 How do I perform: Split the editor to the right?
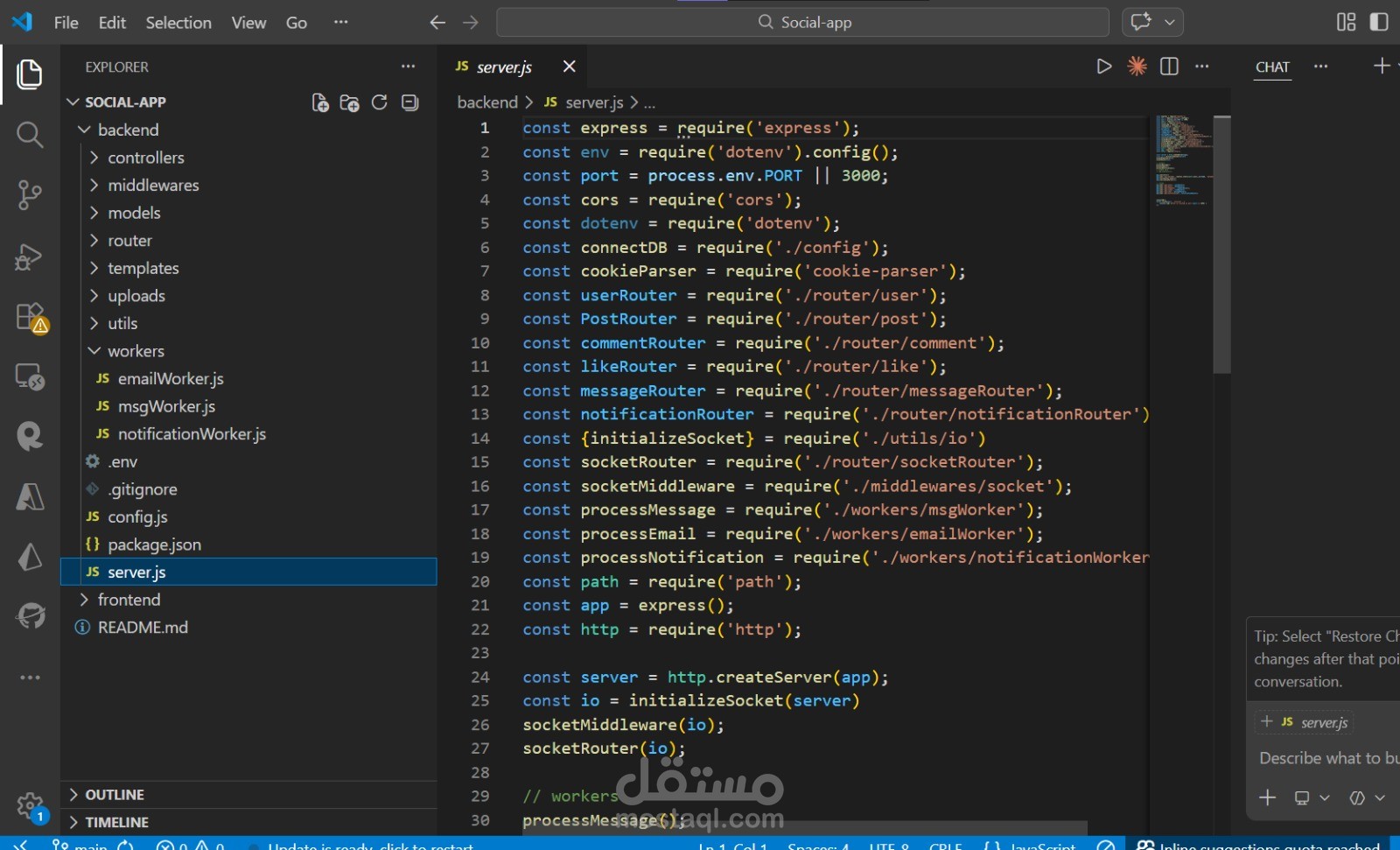coord(1169,67)
